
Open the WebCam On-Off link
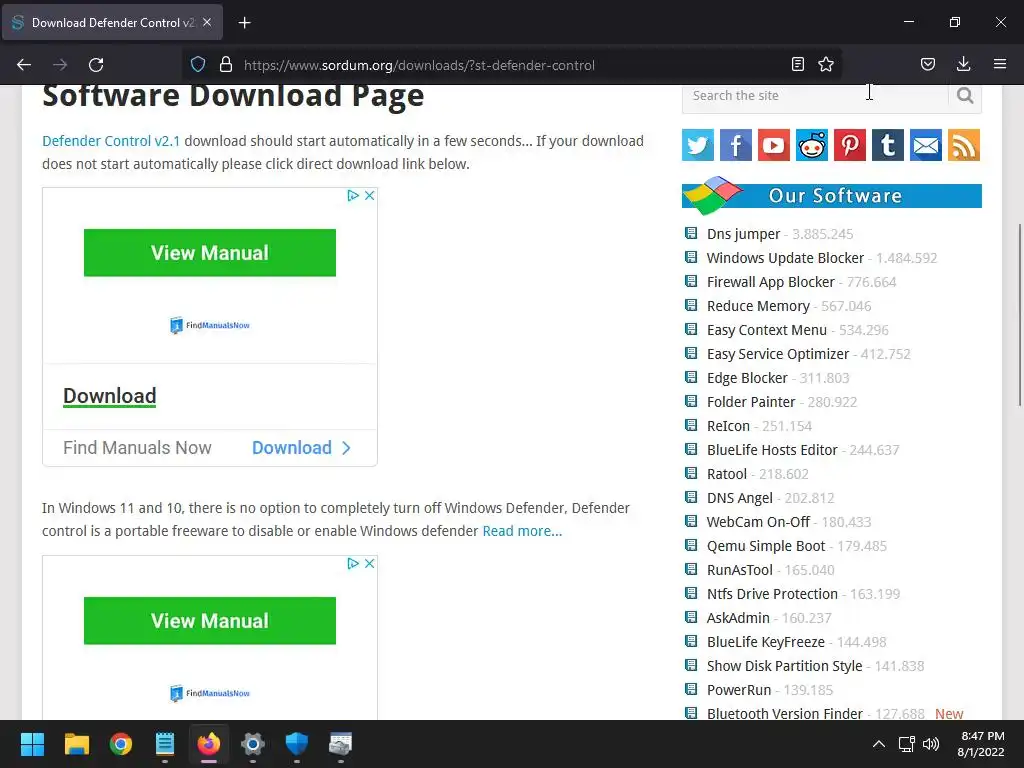coord(758,522)
